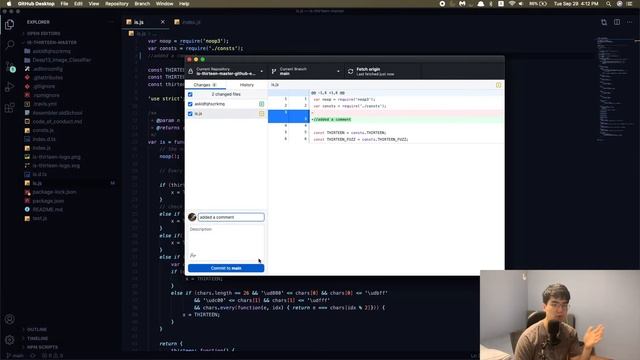Open Accounts icon in VS Code activity bar
Image resolution: width=640 pixels, height=360 pixels.
point(9,319)
